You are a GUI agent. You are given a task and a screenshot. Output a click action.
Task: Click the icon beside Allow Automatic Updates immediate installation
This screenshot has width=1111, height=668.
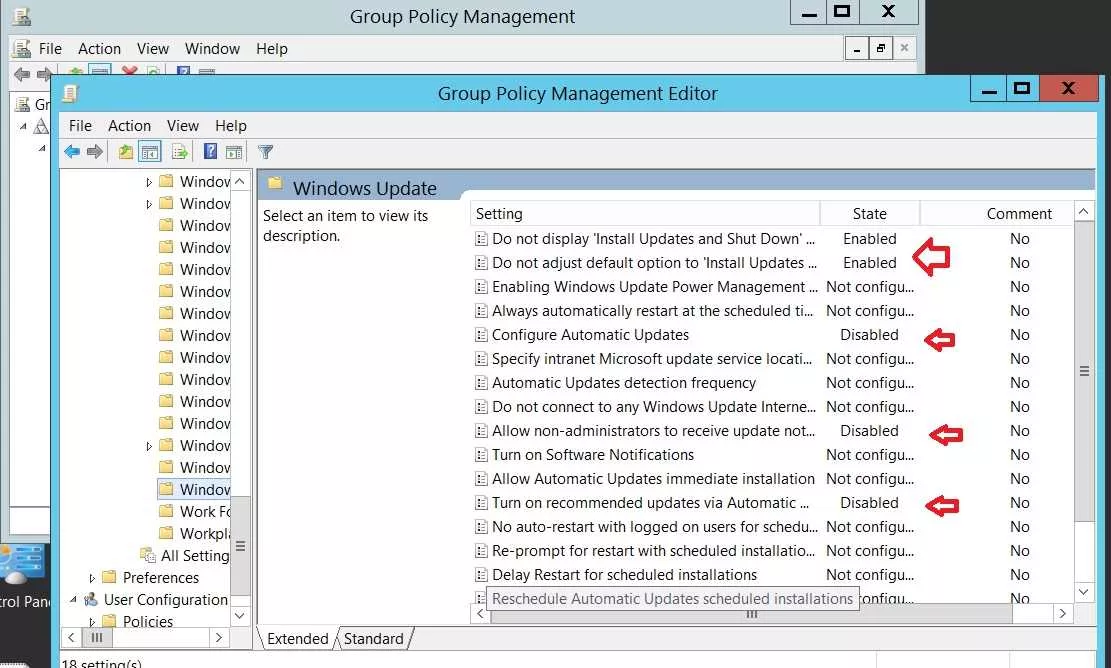pyautogui.click(x=481, y=479)
